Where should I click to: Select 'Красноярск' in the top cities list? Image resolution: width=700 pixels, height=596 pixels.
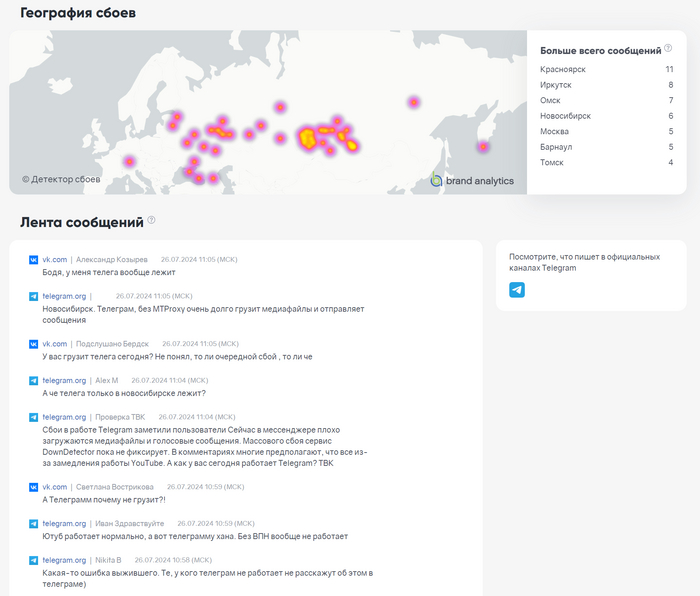562,69
